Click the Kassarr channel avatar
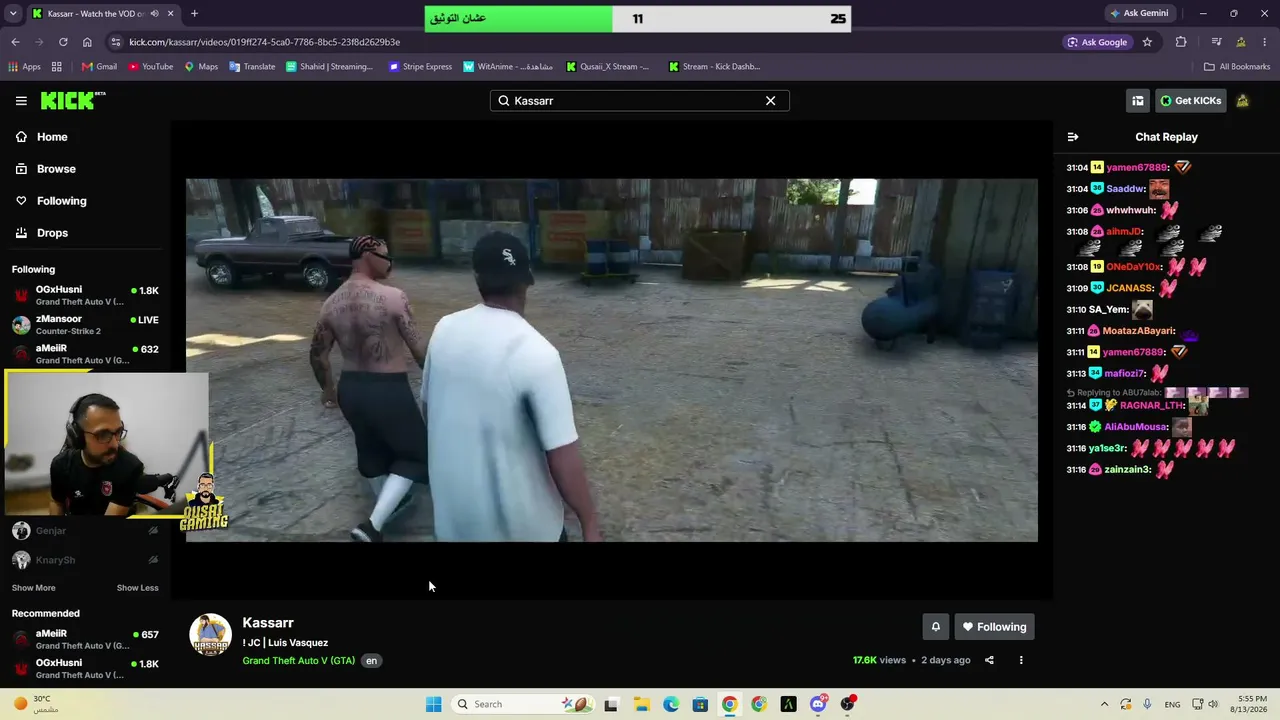1280x720 pixels. 210,635
